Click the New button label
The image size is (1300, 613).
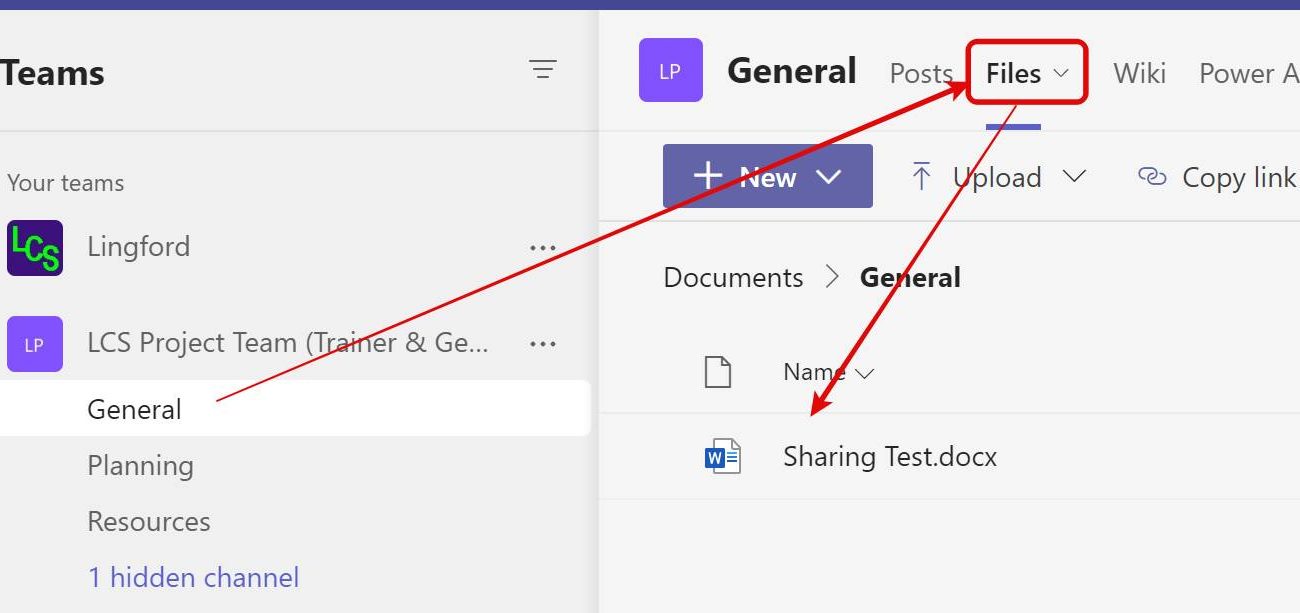point(768,177)
